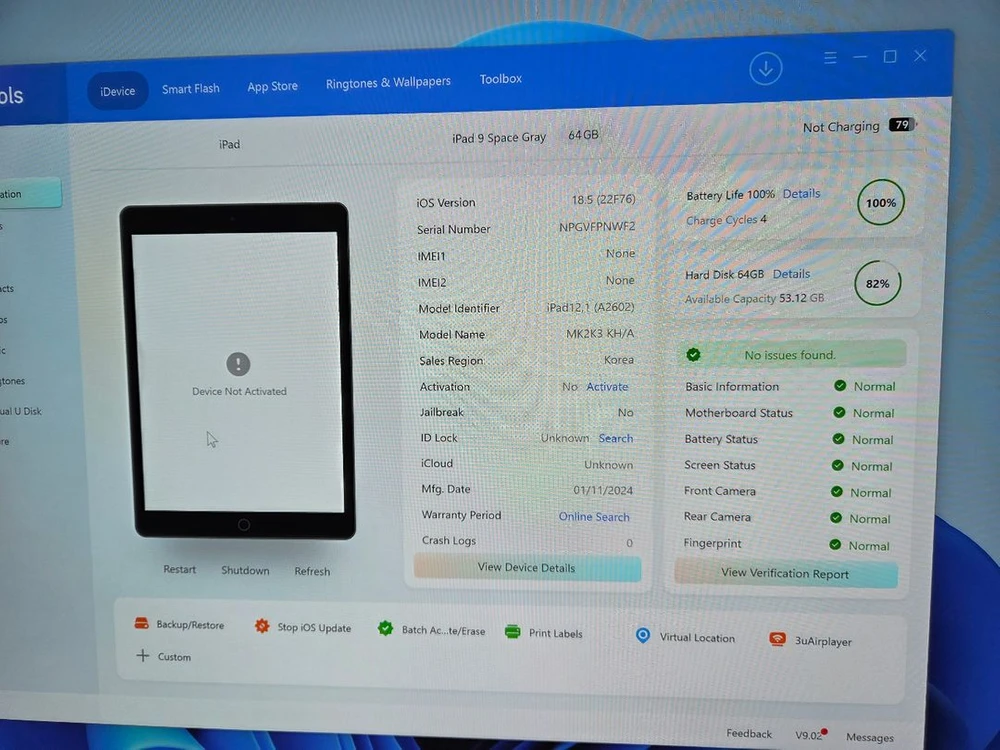This screenshot has width=1000, height=750.
Task: Restart the connected iPad
Action: click(179, 569)
